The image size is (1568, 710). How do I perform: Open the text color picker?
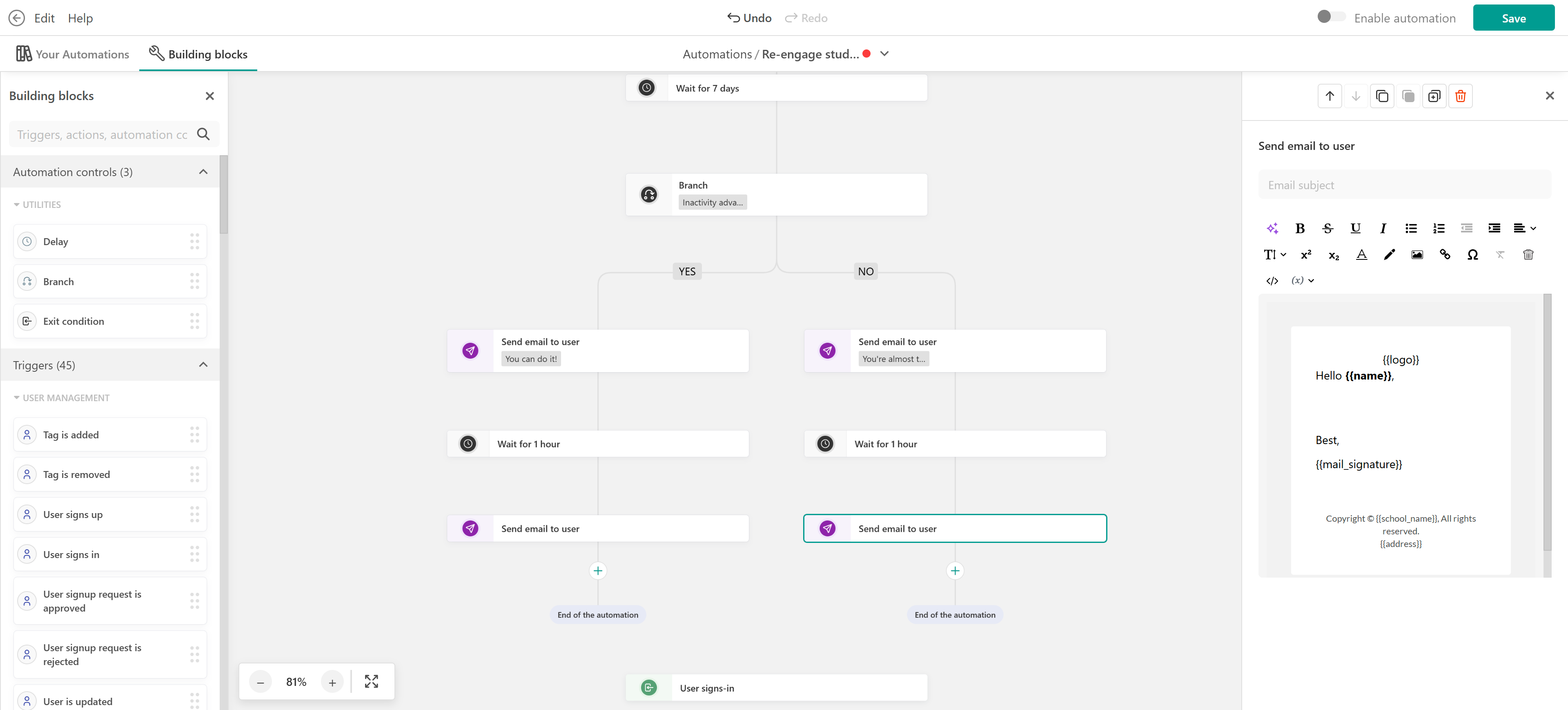tap(1361, 255)
